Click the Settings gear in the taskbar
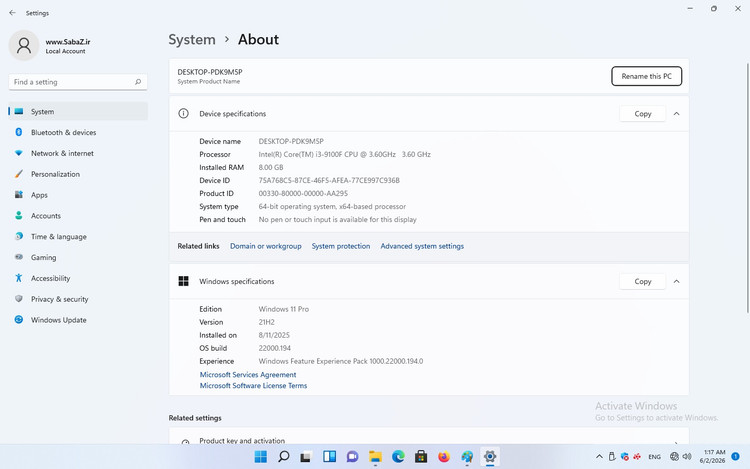Screen dimensions: 750x469 point(490,457)
